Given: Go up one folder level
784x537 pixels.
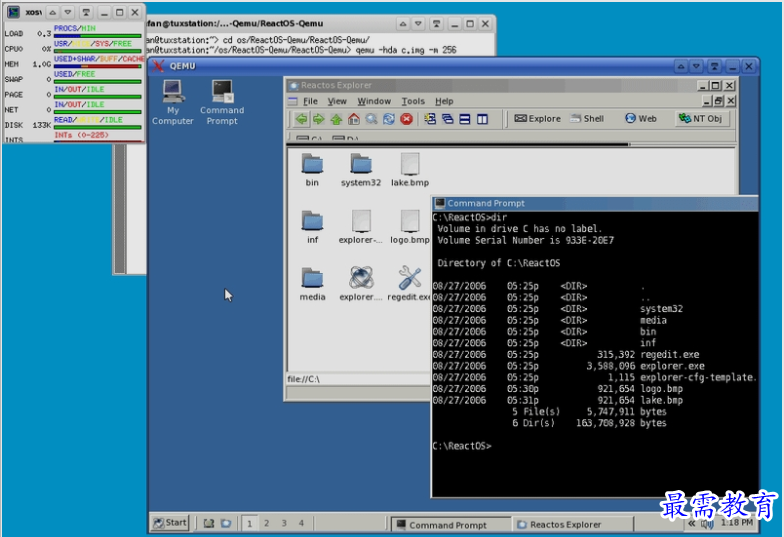Looking at the screenshot, I should [336, 119].
